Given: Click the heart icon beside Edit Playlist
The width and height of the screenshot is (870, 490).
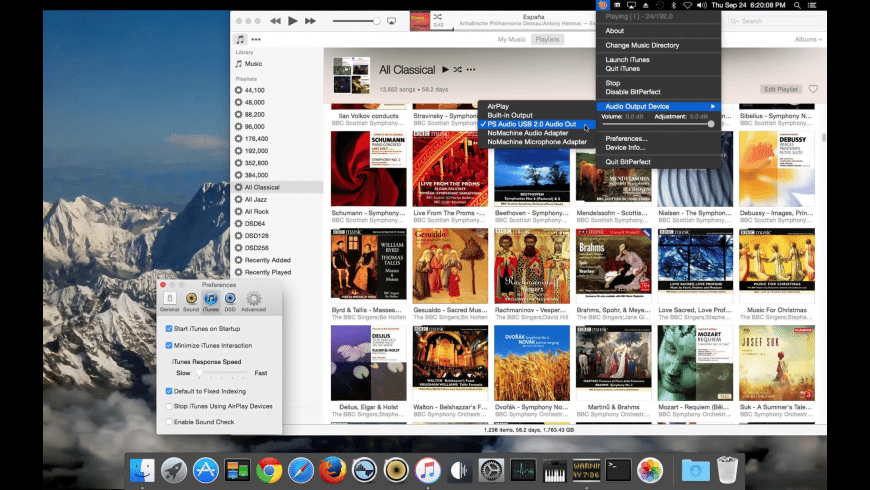Looking at the screenshot, I should click(813, 89).
